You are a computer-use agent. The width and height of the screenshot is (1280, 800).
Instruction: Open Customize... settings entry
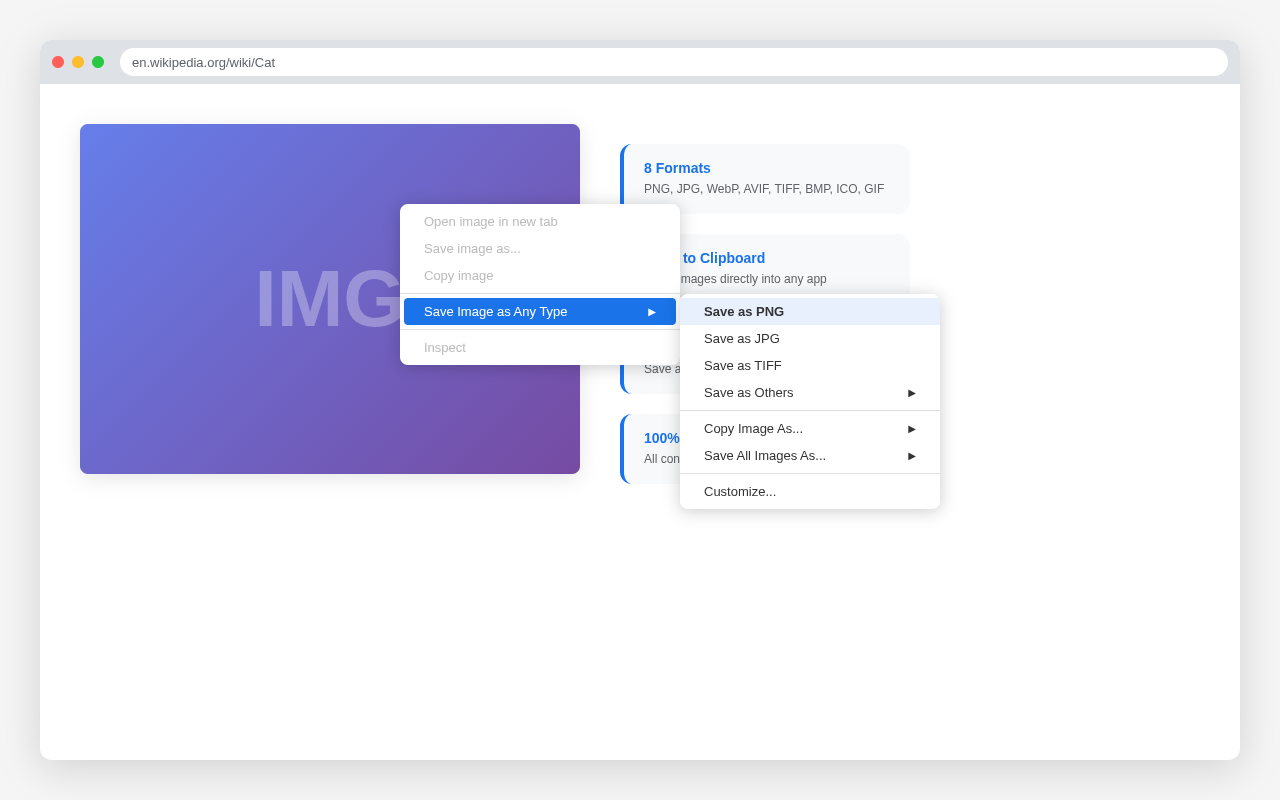[810, 491]
